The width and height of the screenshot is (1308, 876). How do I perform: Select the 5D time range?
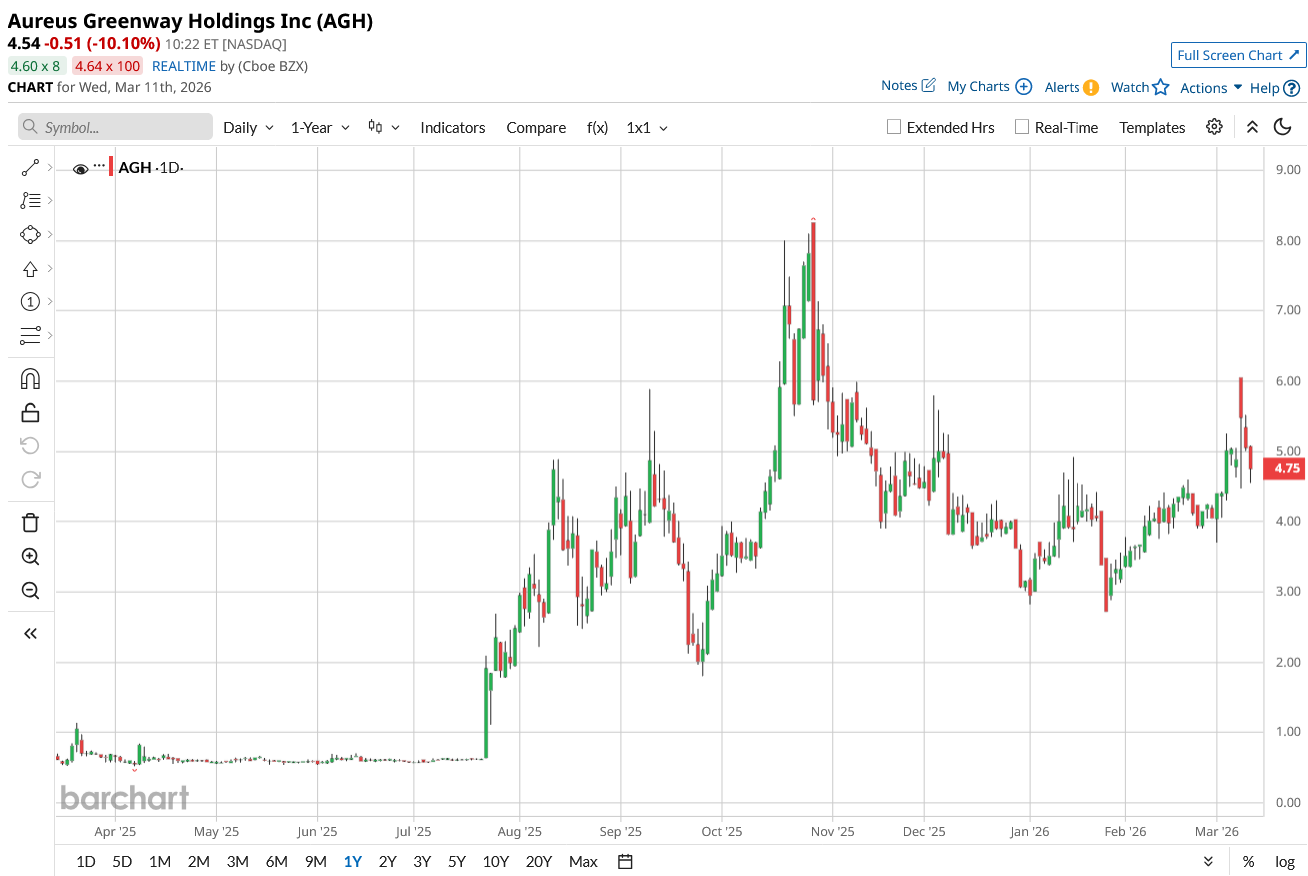[122, 861]
